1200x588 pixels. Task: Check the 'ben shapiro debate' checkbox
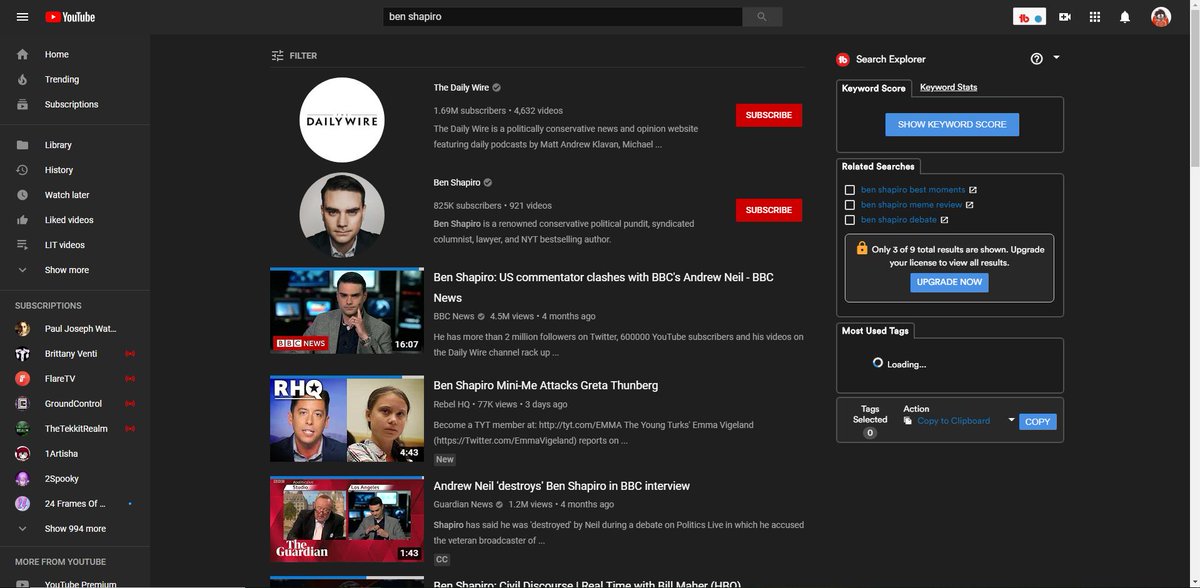850,220
